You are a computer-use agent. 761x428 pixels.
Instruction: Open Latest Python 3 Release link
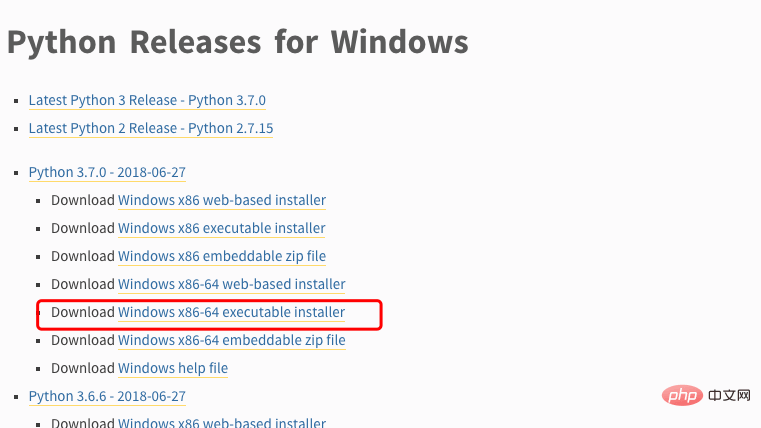147,100
